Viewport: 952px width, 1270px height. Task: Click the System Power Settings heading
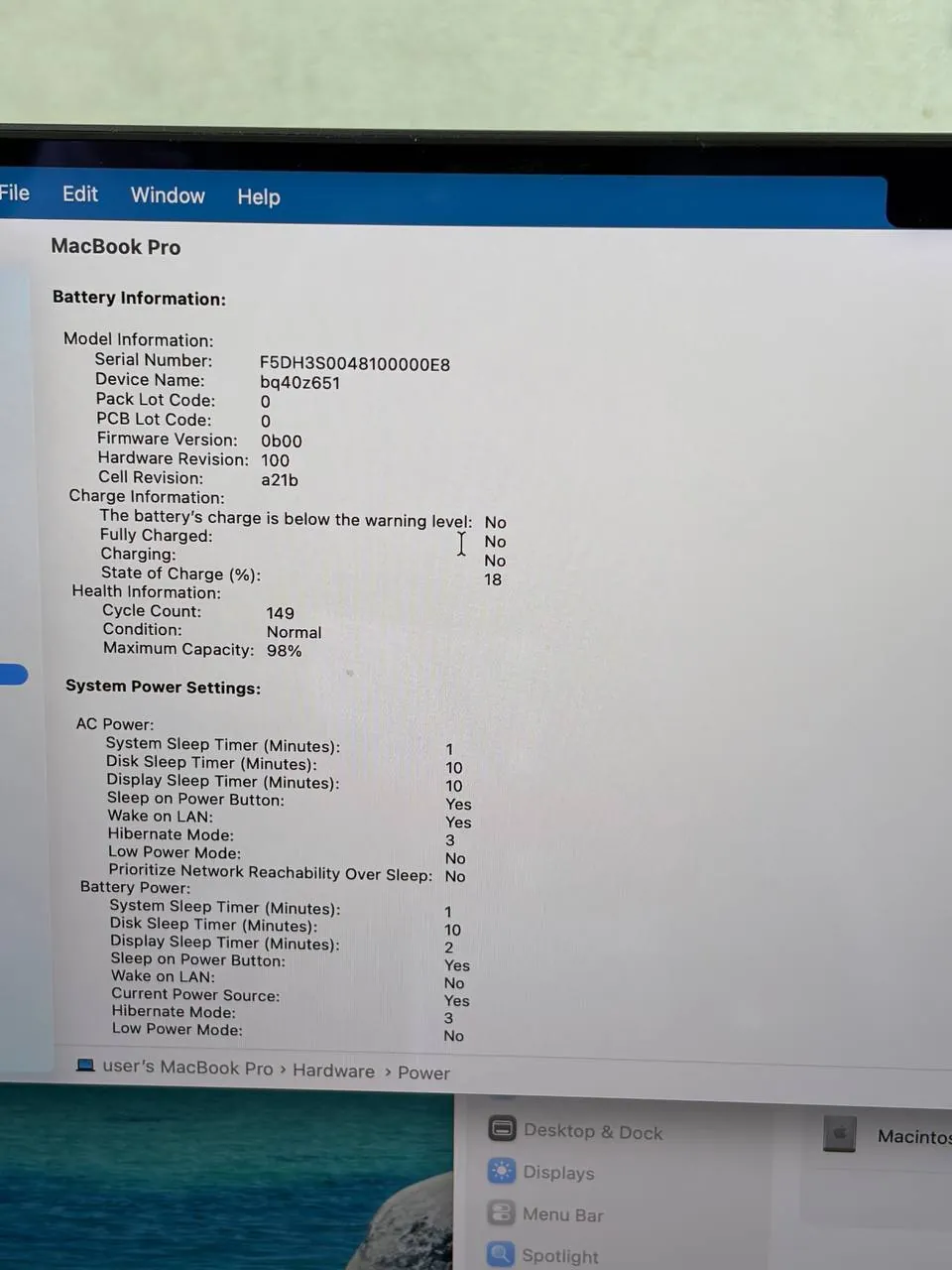(x=164, y=687)
